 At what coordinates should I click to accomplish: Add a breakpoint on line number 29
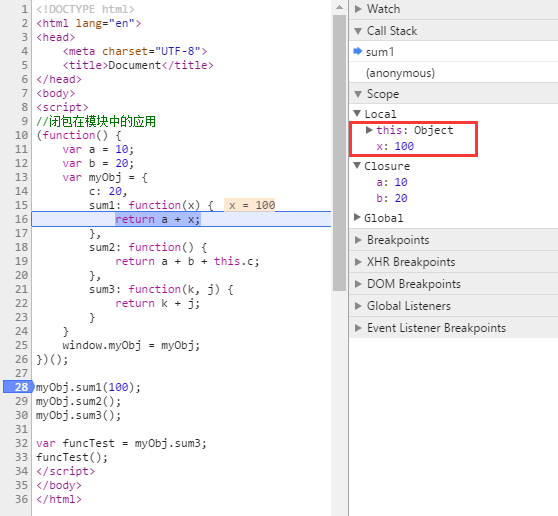point(21,401)
